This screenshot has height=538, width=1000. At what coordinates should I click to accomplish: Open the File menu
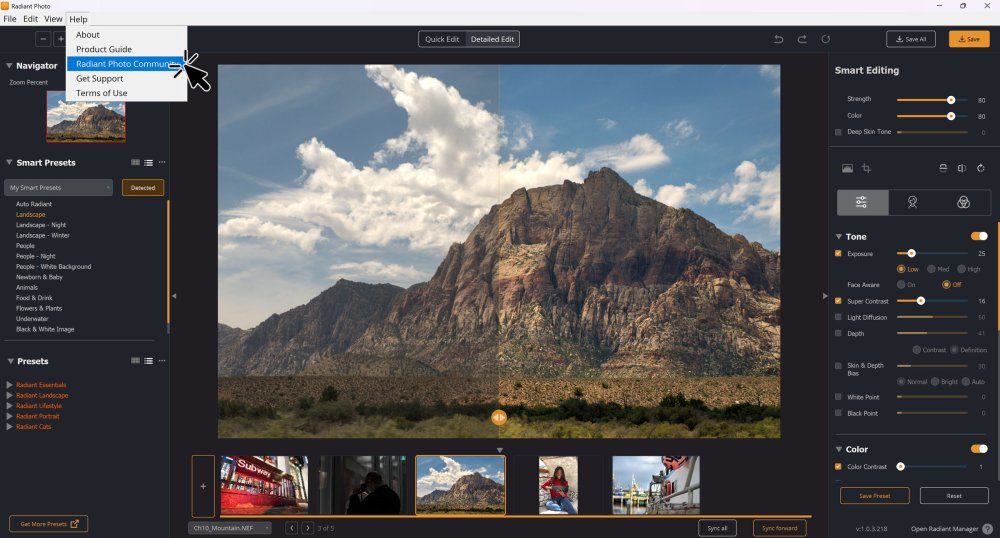(10, 19)
